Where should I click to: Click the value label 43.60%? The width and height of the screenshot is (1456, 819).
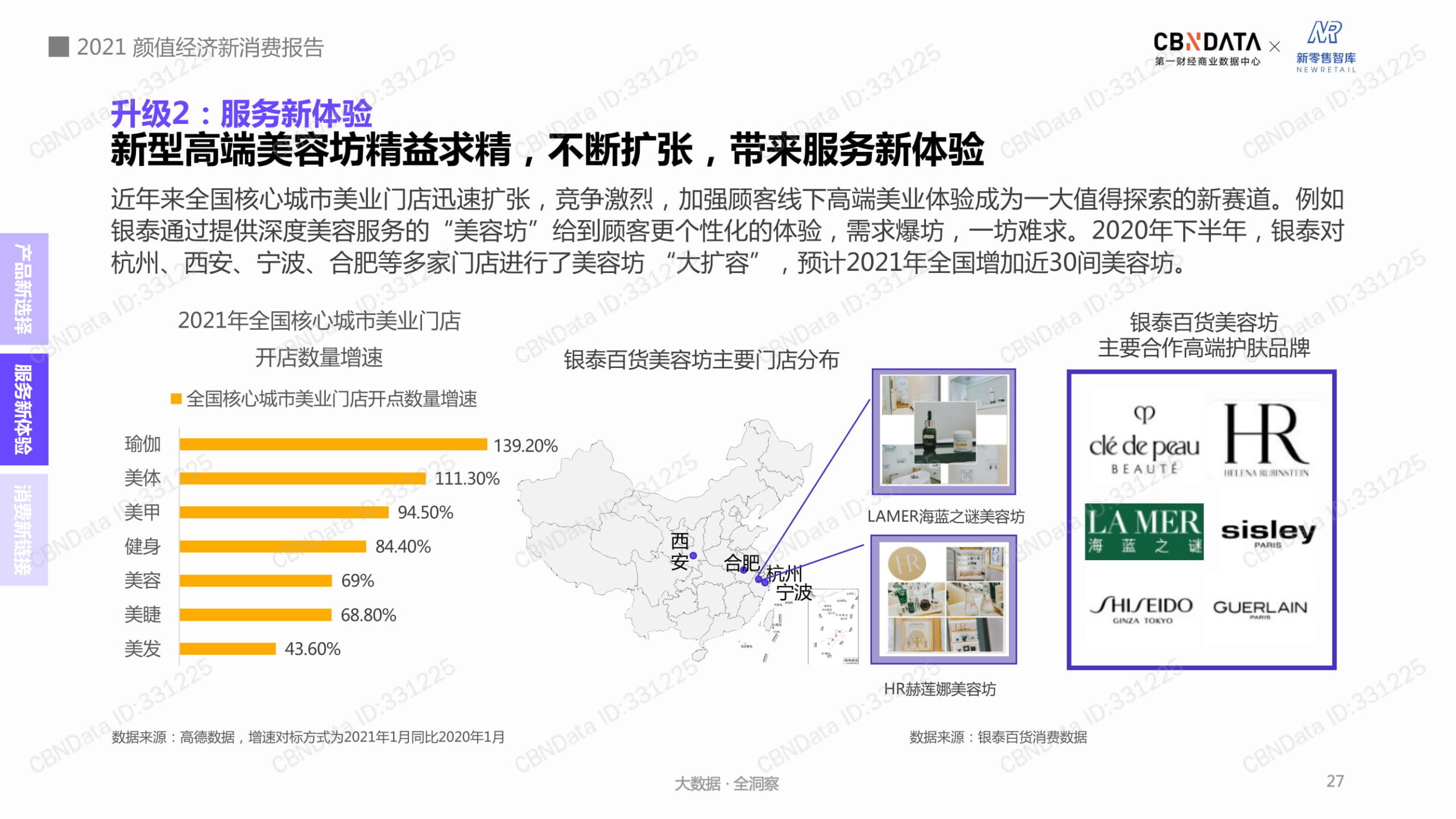coord(312,649)
